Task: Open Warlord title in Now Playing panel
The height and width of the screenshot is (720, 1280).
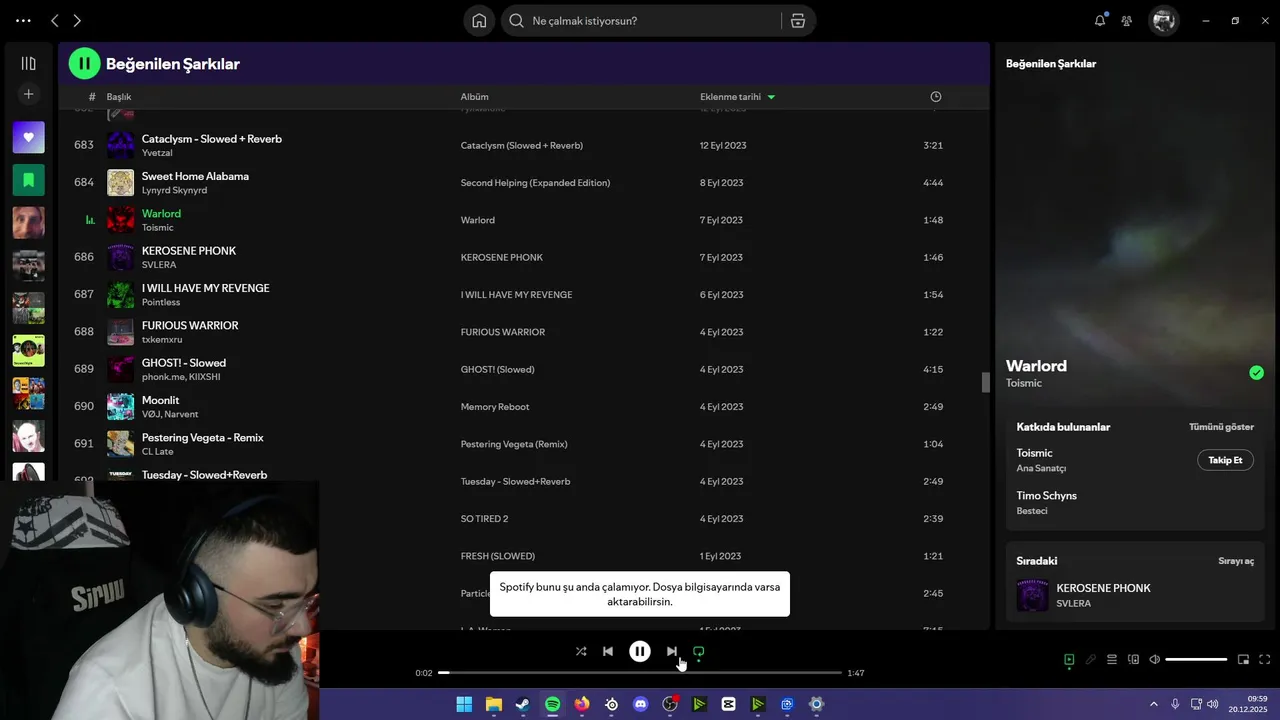Action: click(x=1036, y=366)
